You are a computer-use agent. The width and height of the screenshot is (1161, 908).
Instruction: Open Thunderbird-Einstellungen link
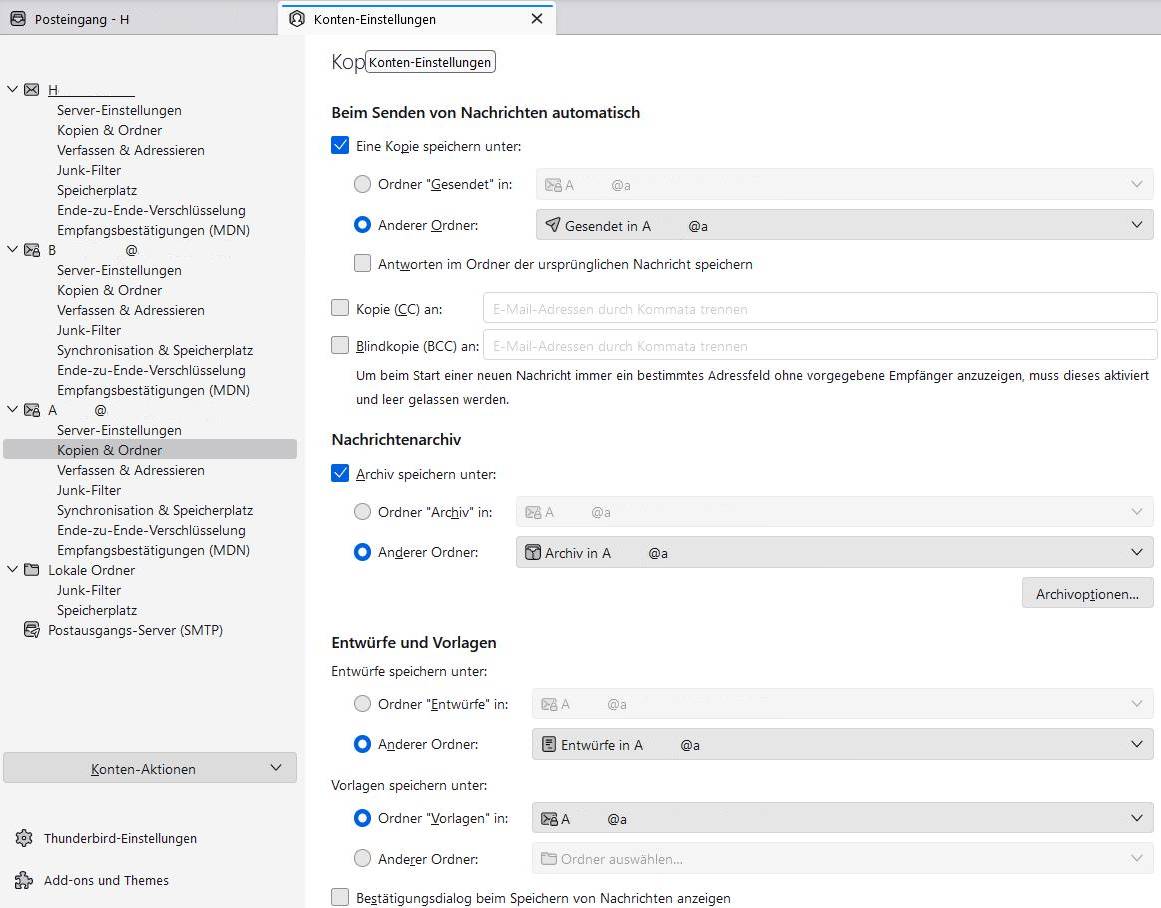coord(120,838)
